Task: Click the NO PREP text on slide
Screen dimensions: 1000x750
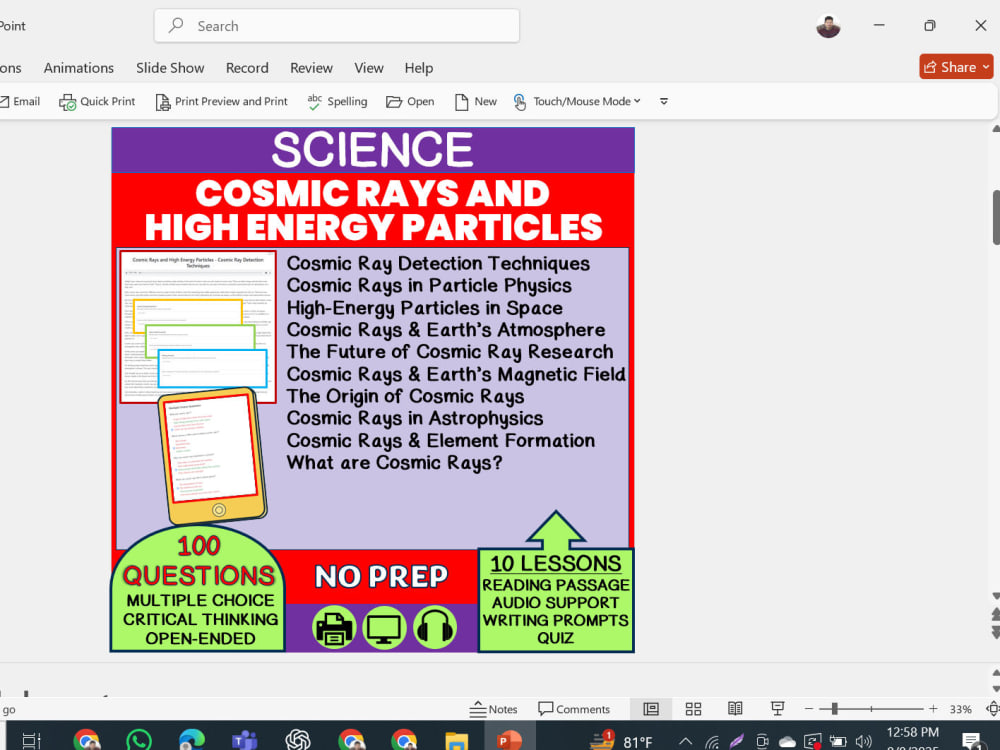Action: [381, 577]
